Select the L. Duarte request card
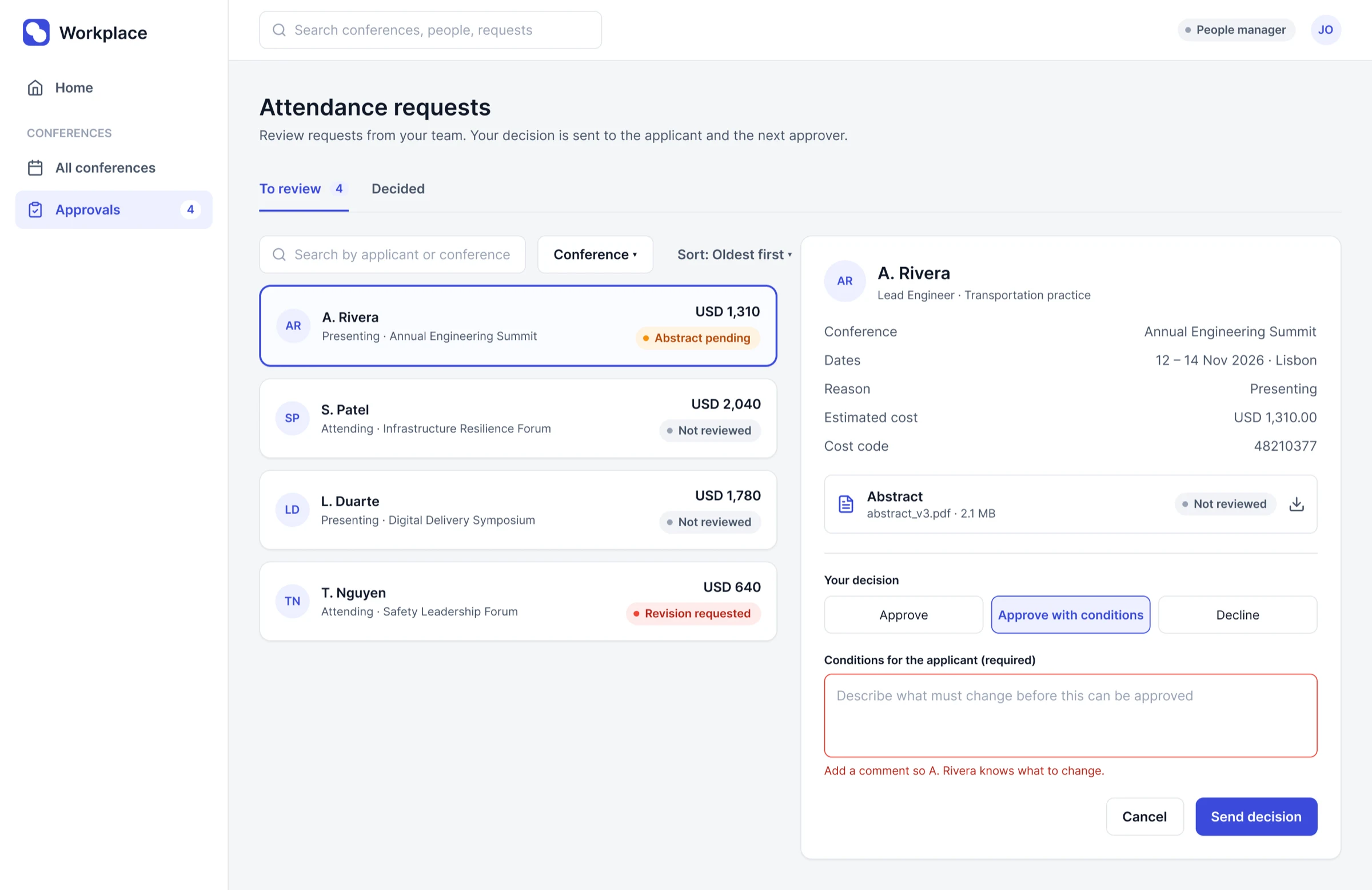1372x890 pixels. click(x=518, y=510)
